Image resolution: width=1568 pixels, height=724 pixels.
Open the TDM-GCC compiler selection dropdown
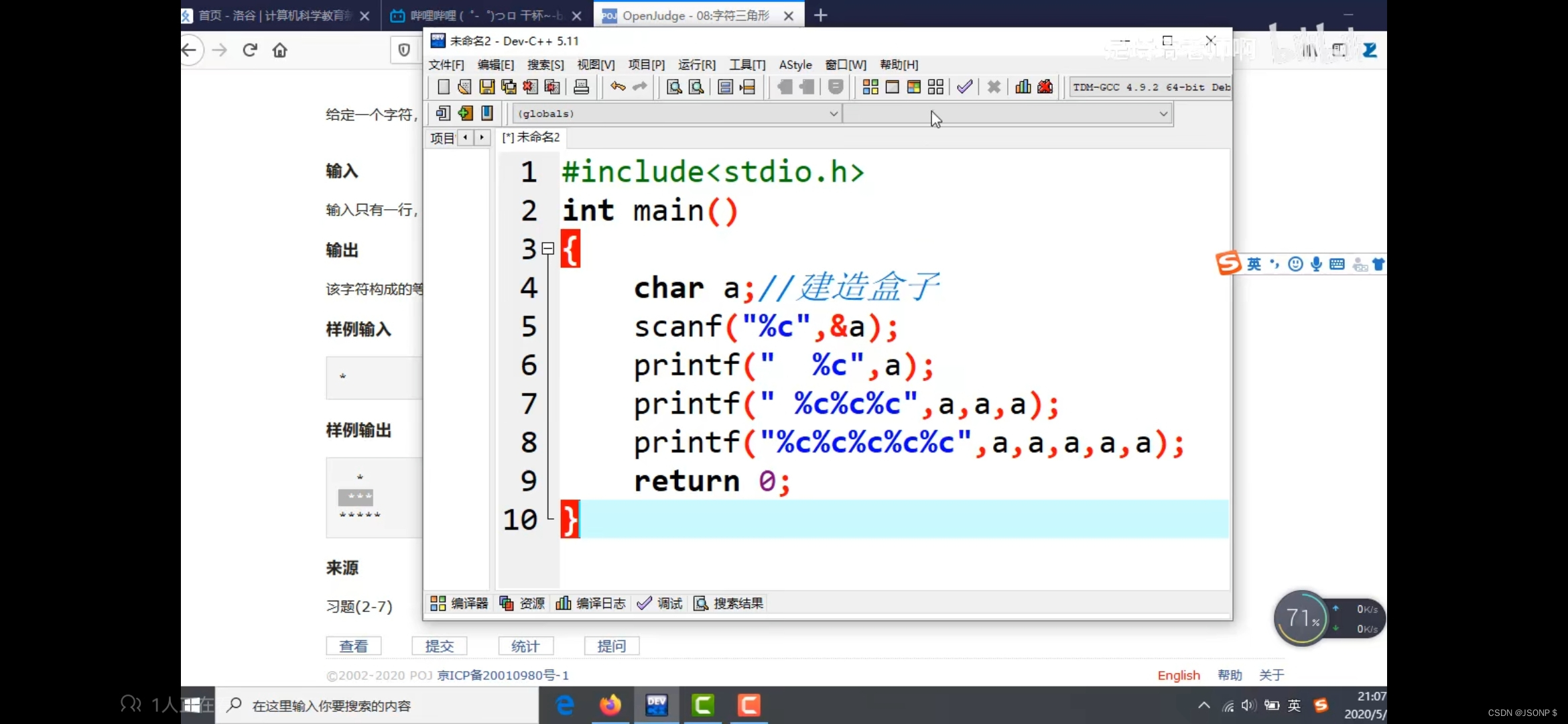click(1150, 87)
